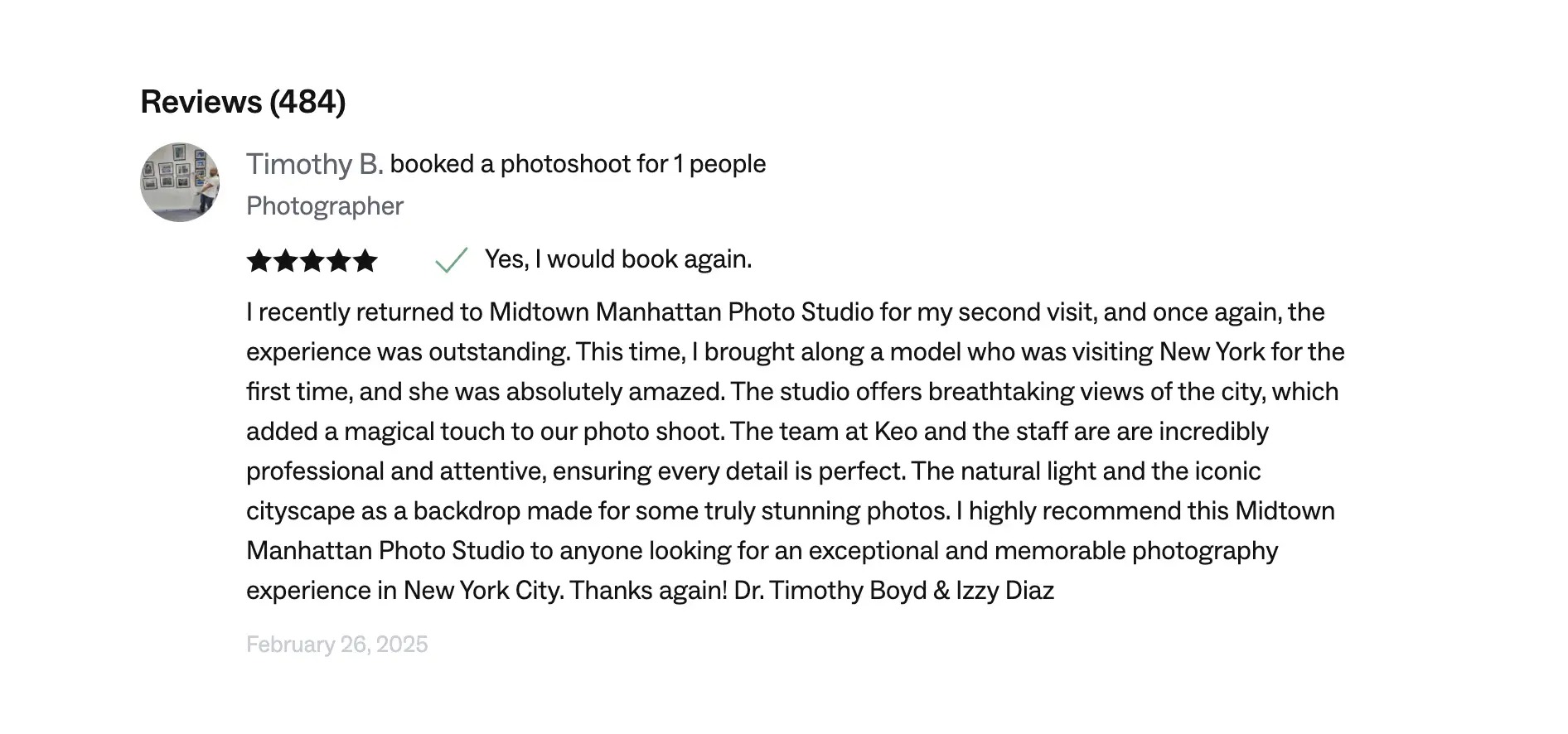Select the third rating star
This screenshot has height=734, width=1568.
click(312, 261)
